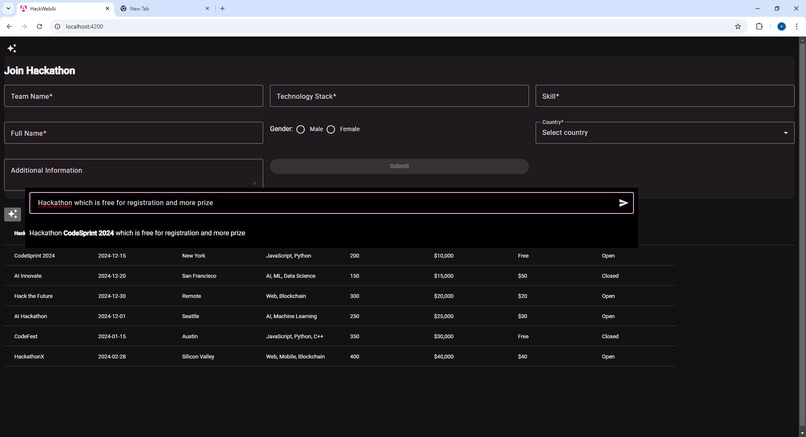Switch to the New Tab tab
This screenshot has height=437, width=806.
(165, 9)
